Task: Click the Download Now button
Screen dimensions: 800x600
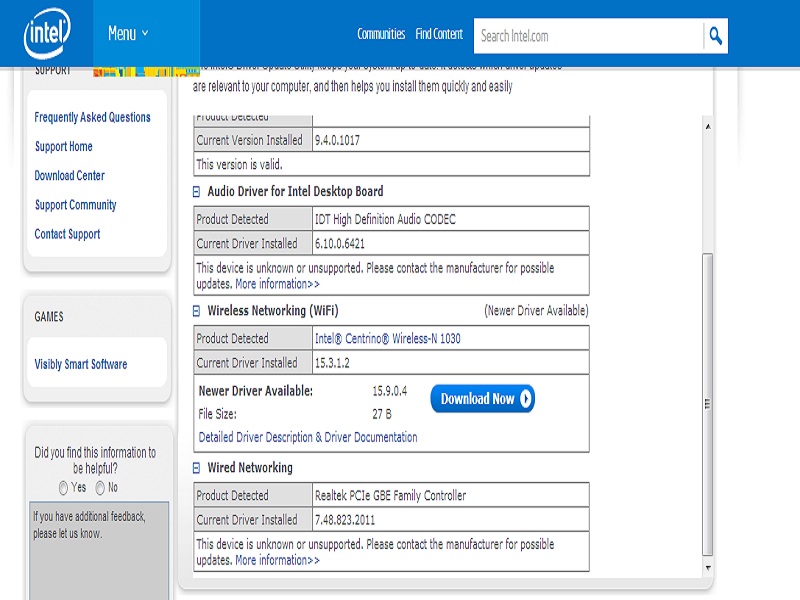Action: (x=482, y=399)
